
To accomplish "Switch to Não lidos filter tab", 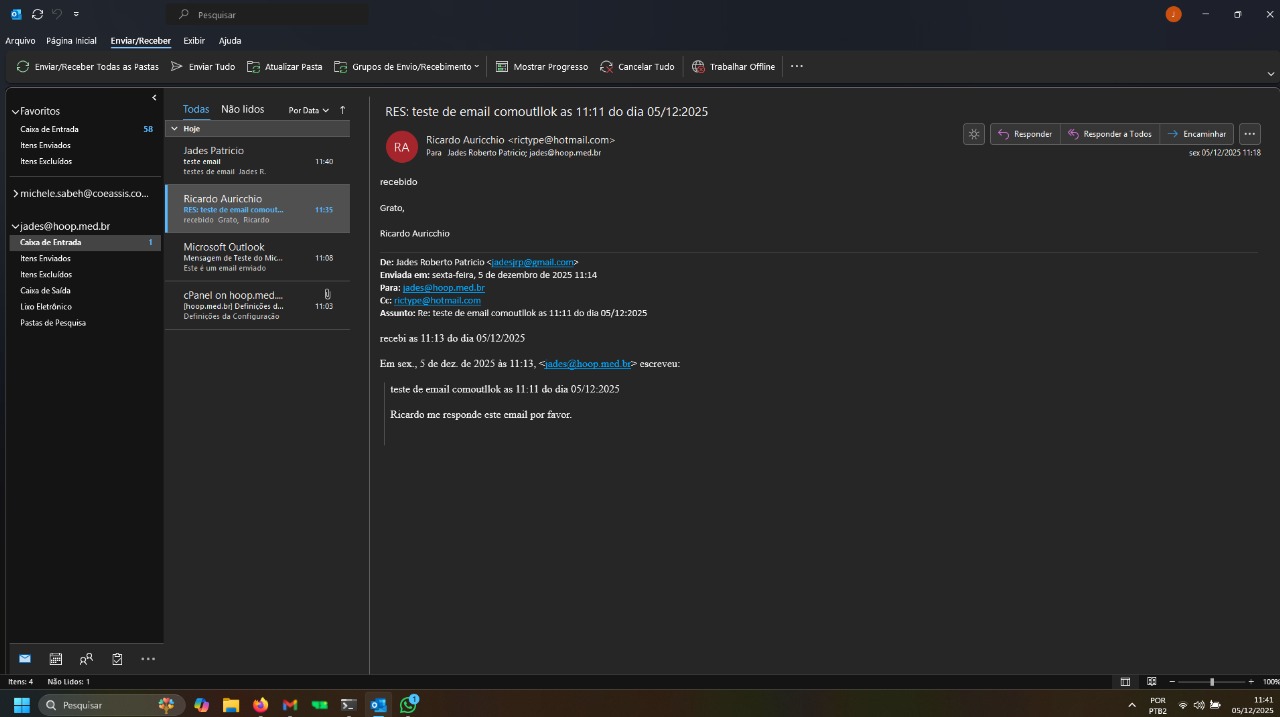I will (x=242, y=109).
